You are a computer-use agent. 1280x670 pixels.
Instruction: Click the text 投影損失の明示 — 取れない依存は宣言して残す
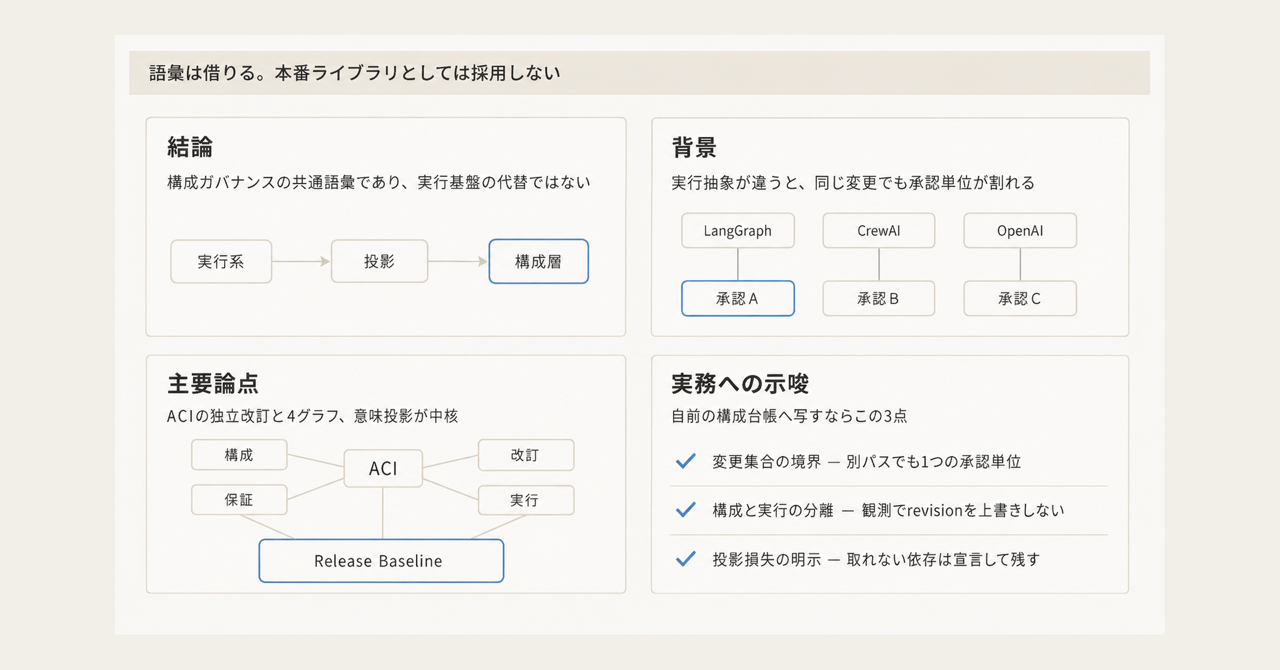coord(876,559)
